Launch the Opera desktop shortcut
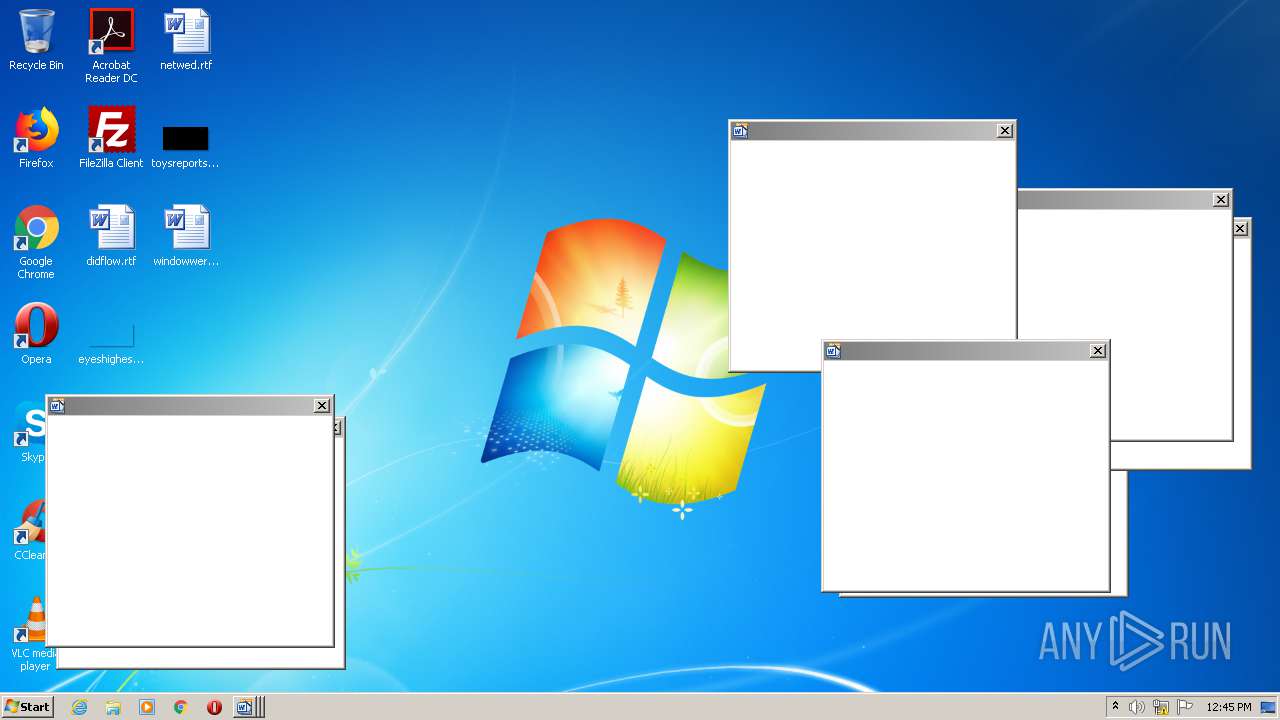The width and height of the screenshot is (1280, 720). pos(36,333)
